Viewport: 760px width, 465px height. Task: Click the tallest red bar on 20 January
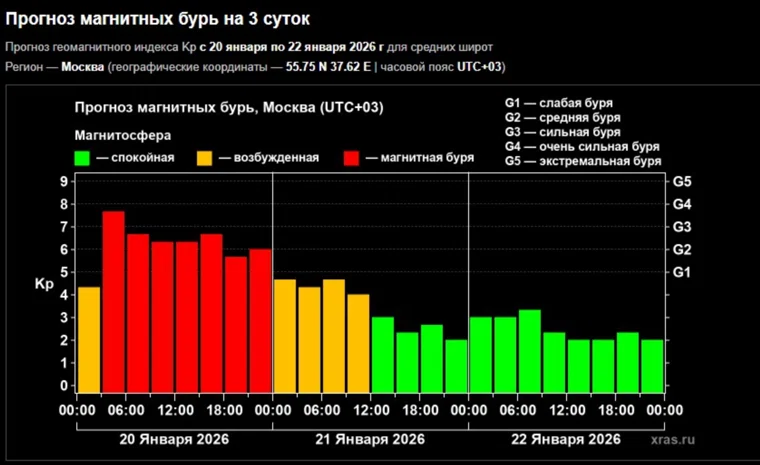(x=113, y=300)
